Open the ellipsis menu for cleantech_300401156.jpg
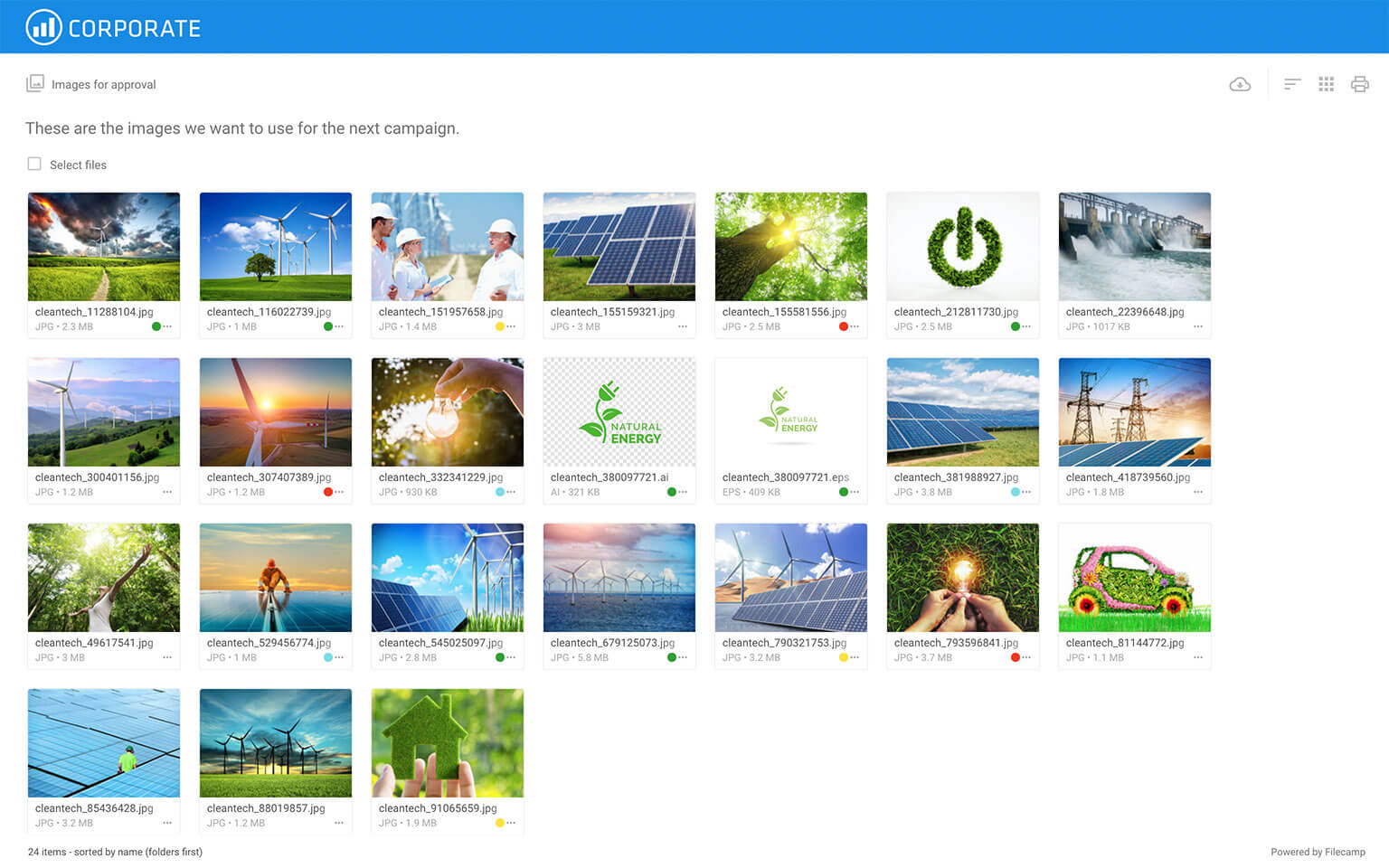The image size is (1389, 868). point(167,492)
